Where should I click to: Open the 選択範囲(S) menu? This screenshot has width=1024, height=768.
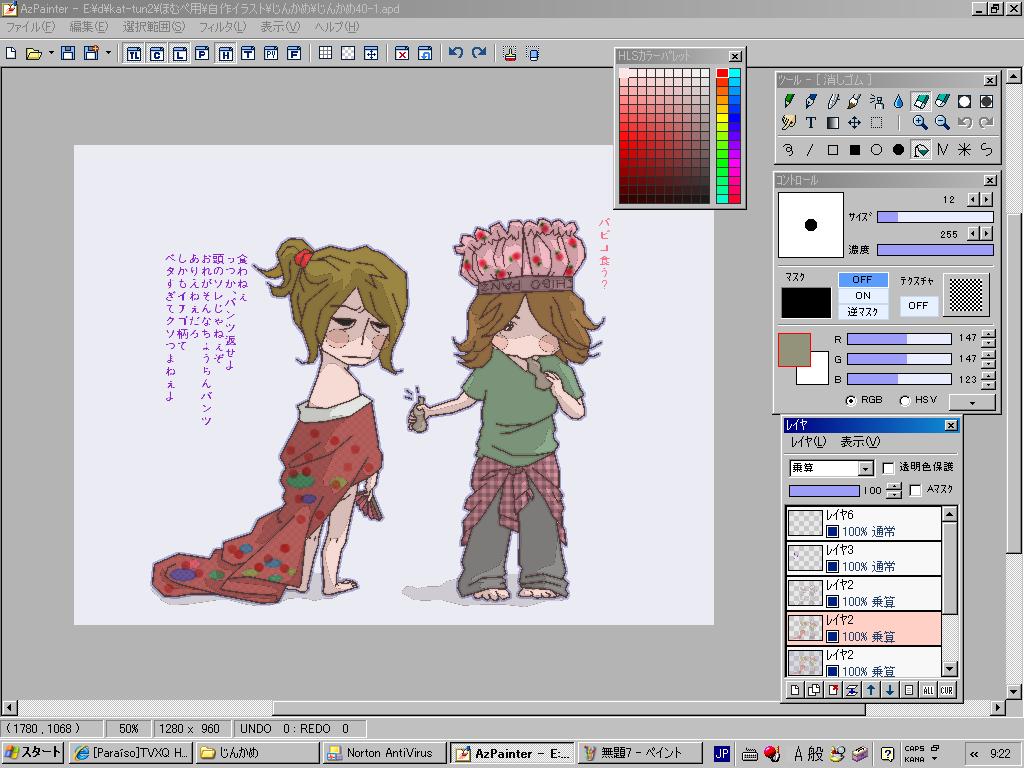coord(153,27)
